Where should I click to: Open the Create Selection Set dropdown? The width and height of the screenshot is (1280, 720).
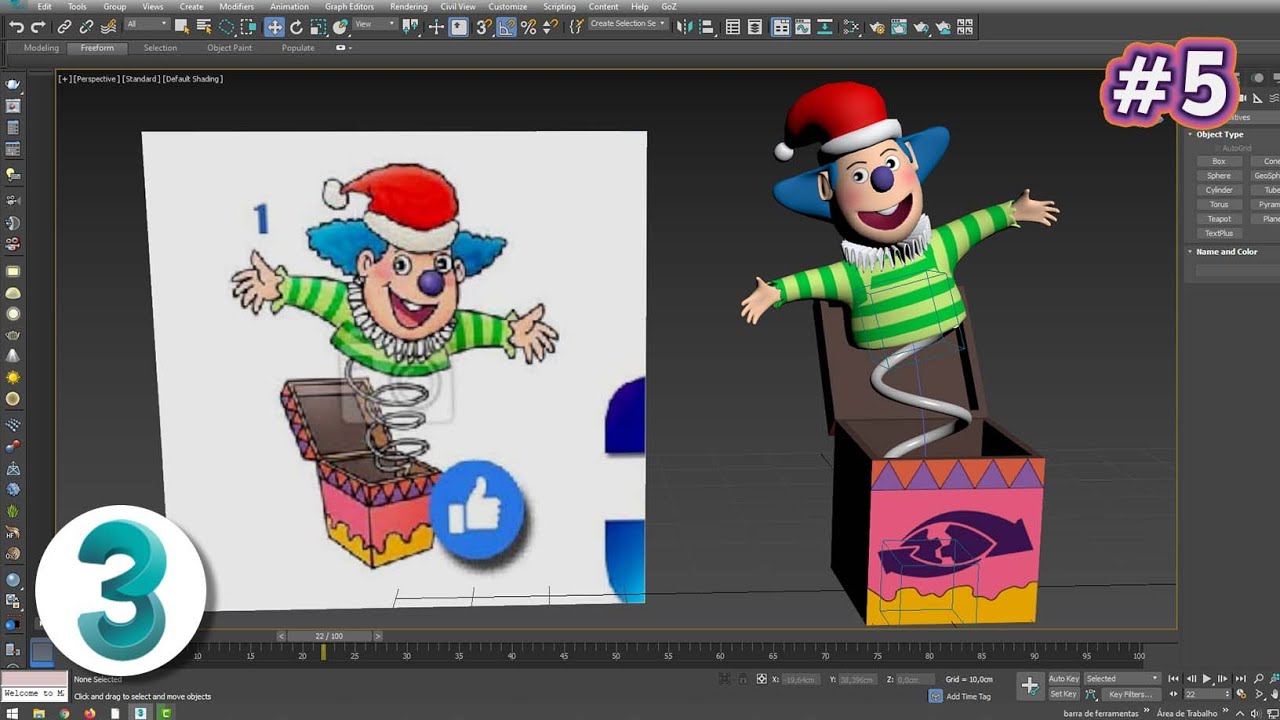[628, 24]
